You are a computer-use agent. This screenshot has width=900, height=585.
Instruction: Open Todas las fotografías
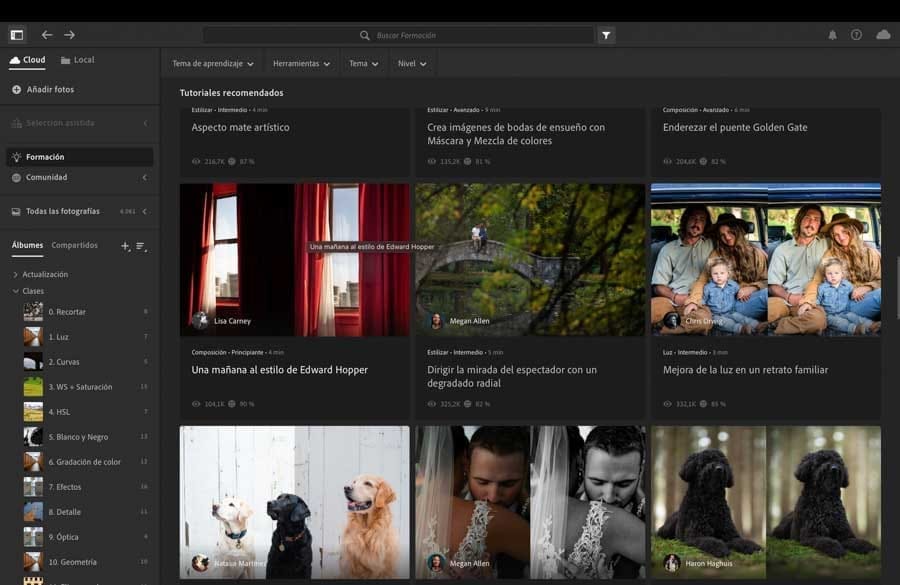click(62, 211)
